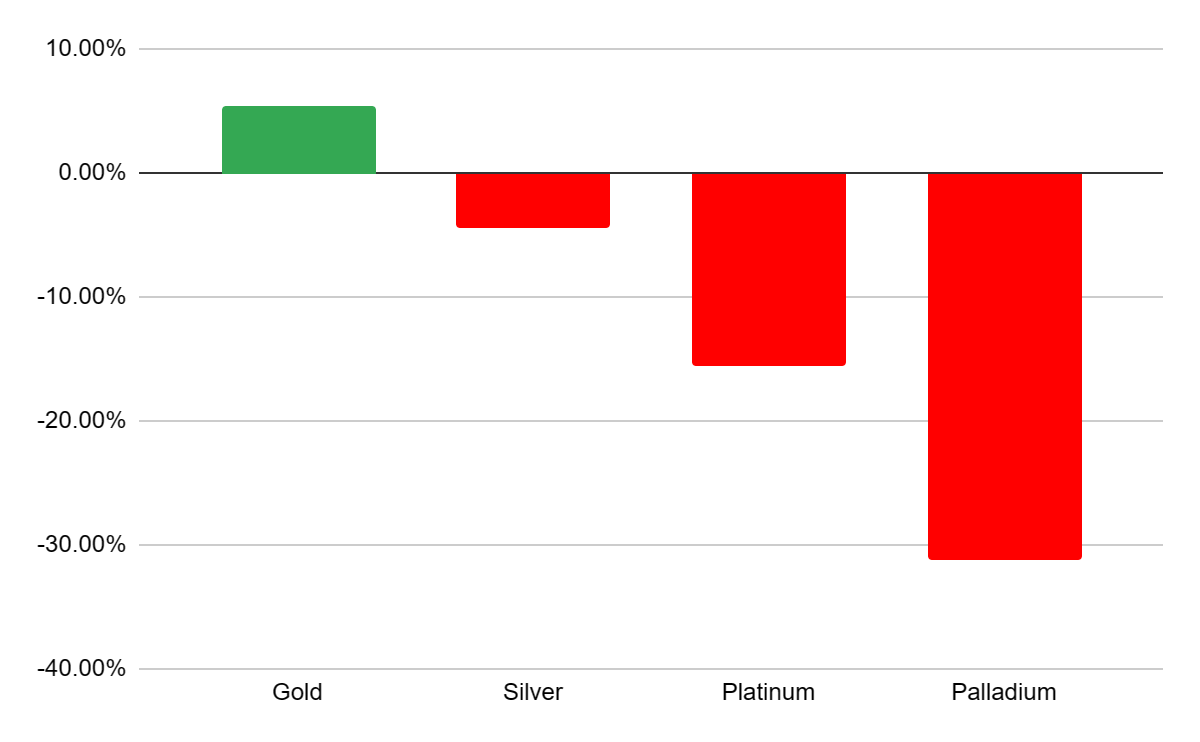Click the 10.00% horizontal gridline
This screenshot has width=1200, height=742.
[x=651, y=49]
